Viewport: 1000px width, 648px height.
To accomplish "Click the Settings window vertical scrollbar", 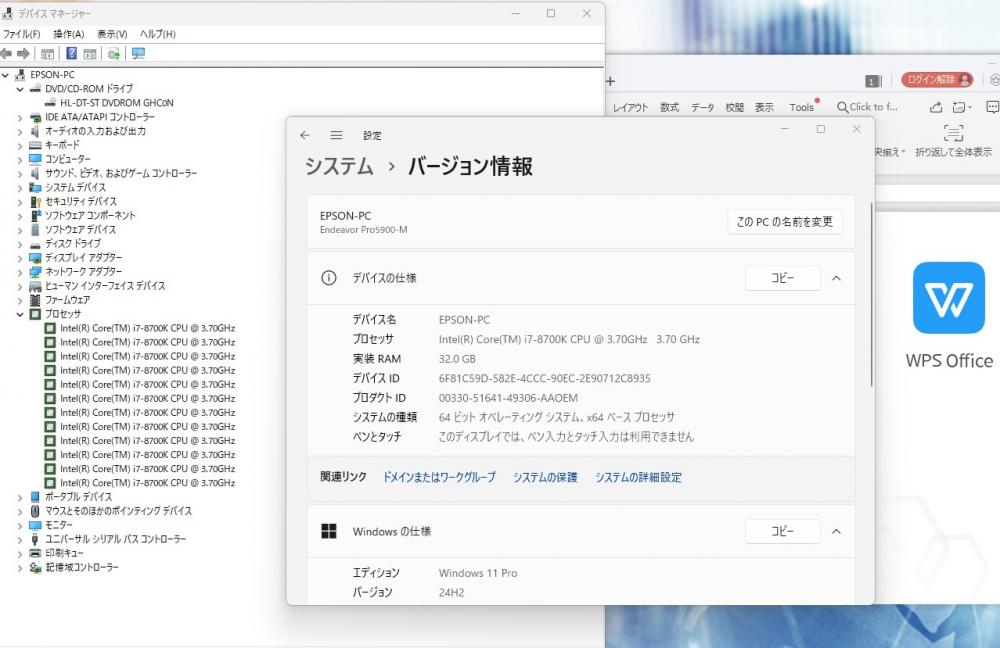I will pyautogui.click(x=871, y=295).
